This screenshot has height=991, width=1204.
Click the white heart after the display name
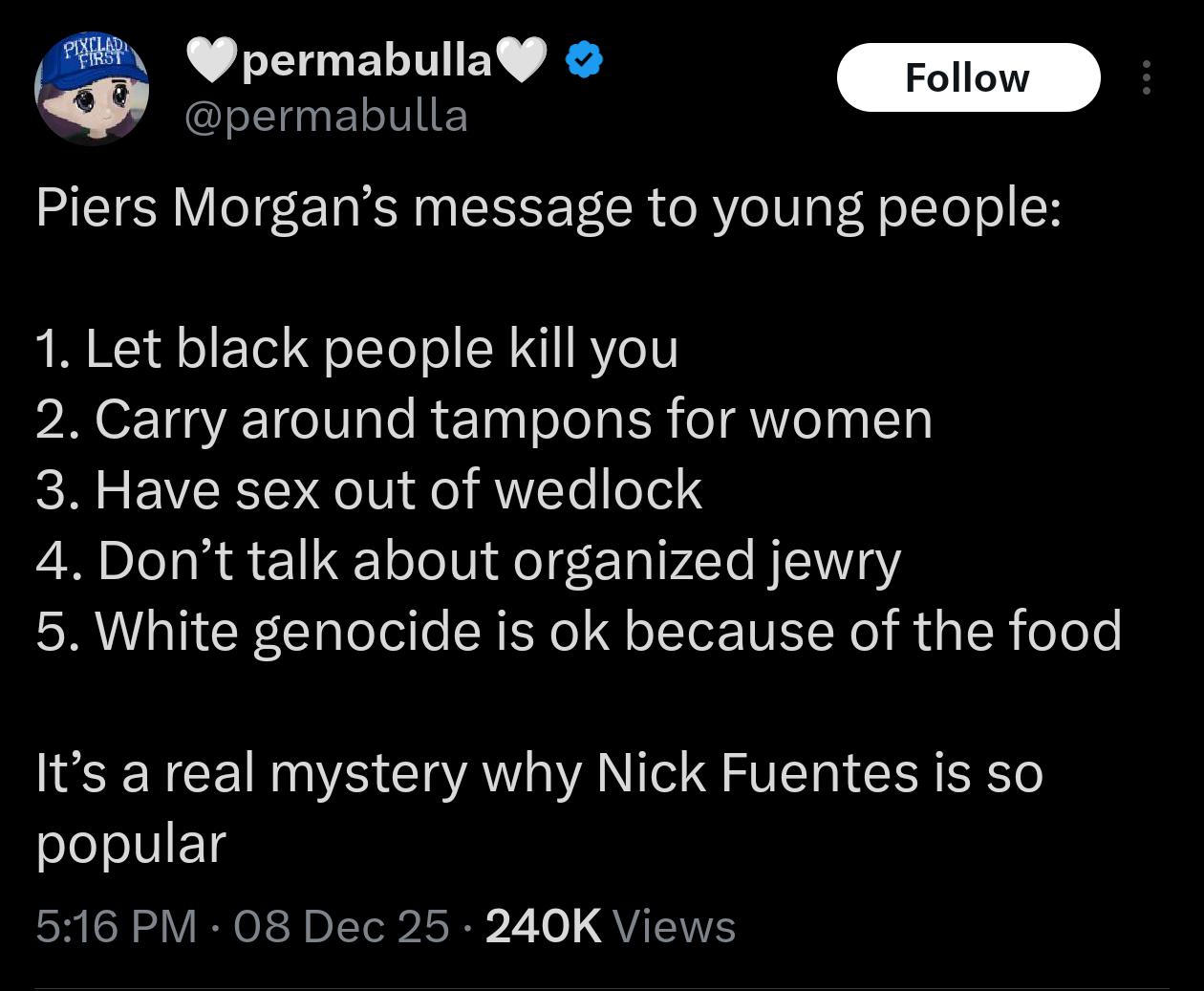click(x=522, y=61)
